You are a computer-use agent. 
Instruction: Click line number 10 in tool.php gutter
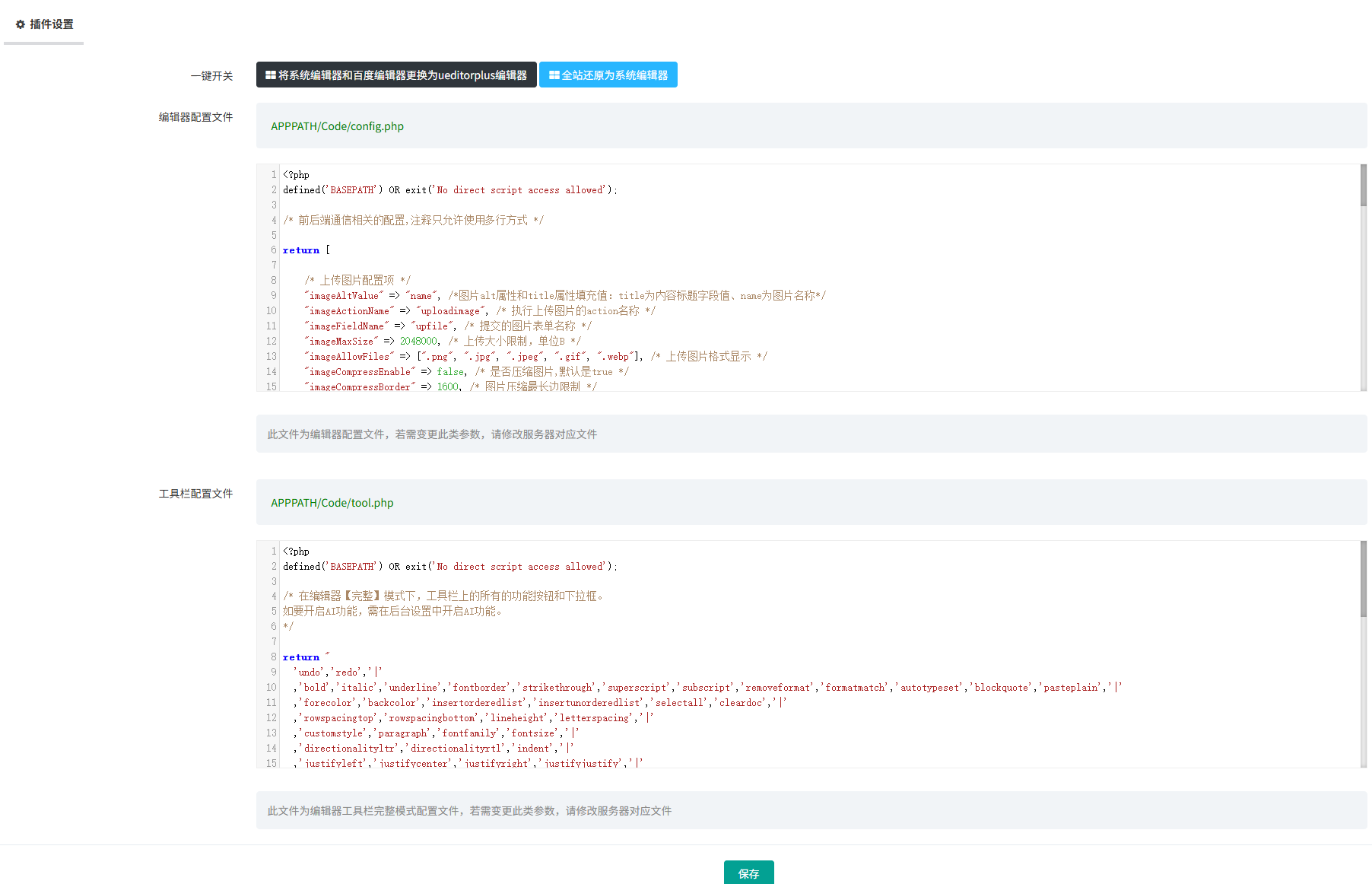click(271, 688)
